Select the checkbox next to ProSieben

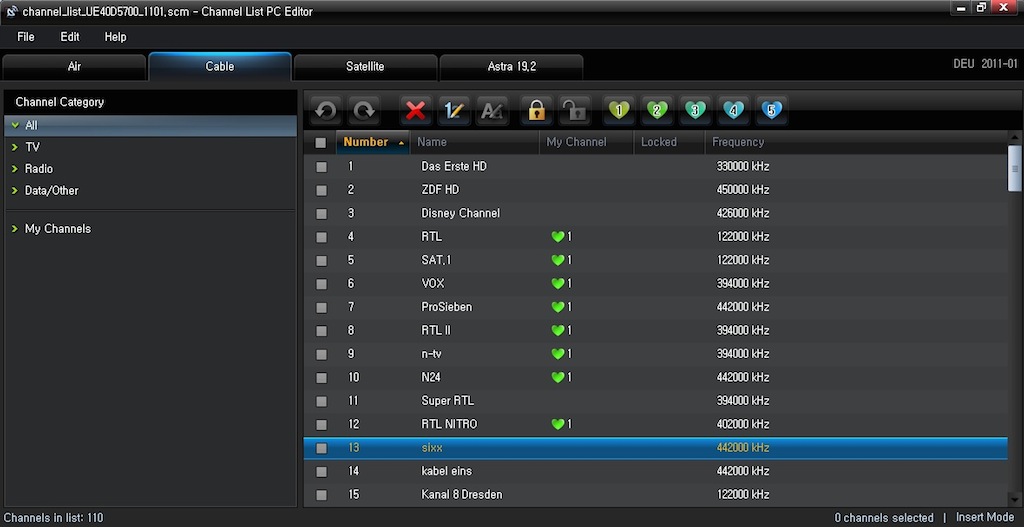pyautogui.click(x=321, y=308)
